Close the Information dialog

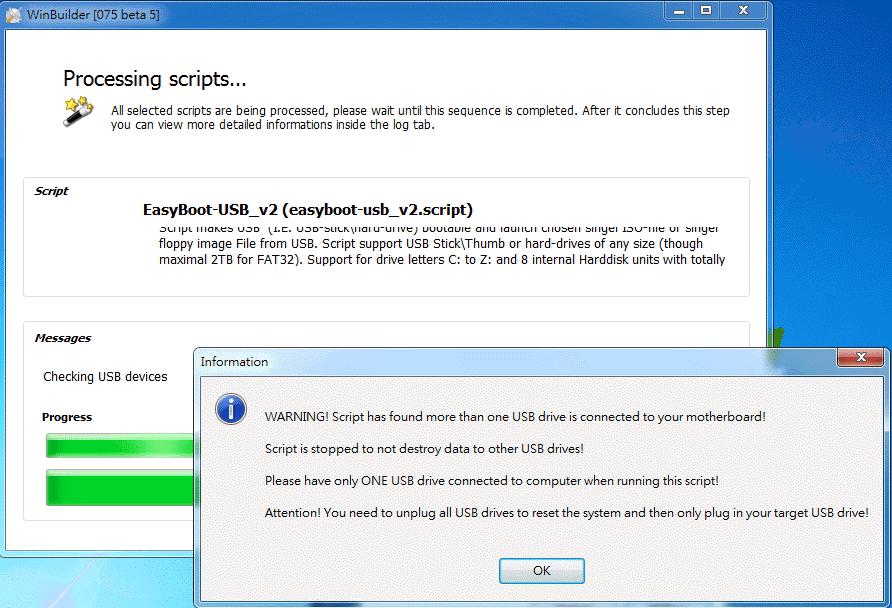[861, 357]
